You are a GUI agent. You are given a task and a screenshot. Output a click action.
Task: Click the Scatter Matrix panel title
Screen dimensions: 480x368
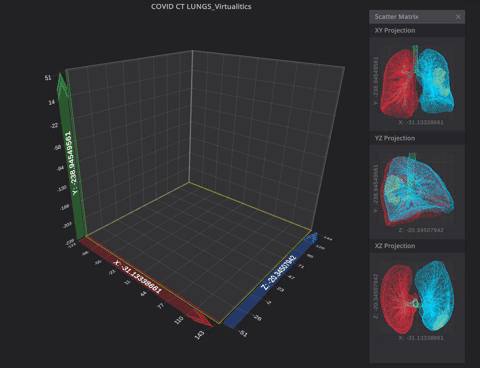pos(396,17)
